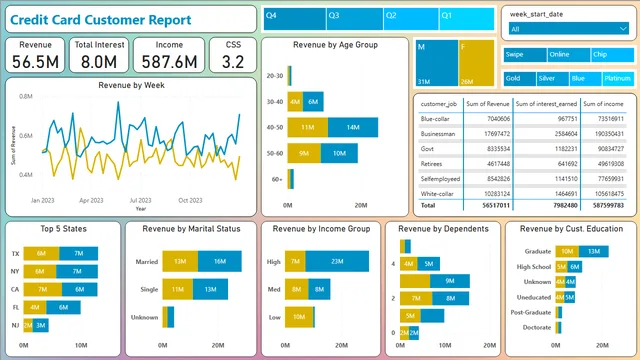Sort table by Sum of income header
Screen dimensions: 640x360
click(603, 104)
